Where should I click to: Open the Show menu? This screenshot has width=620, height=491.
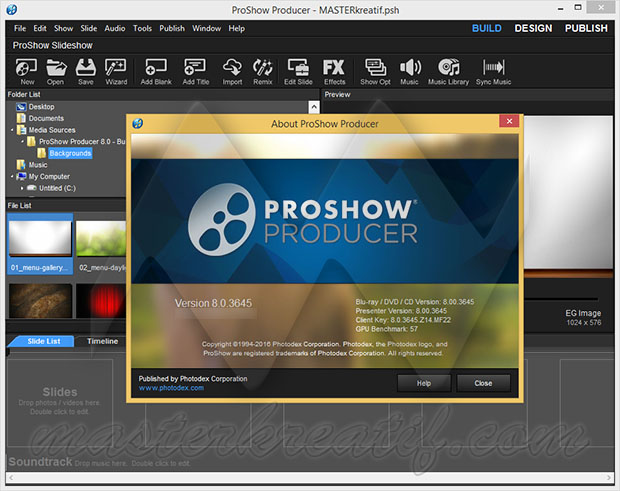tap(63, 28)
